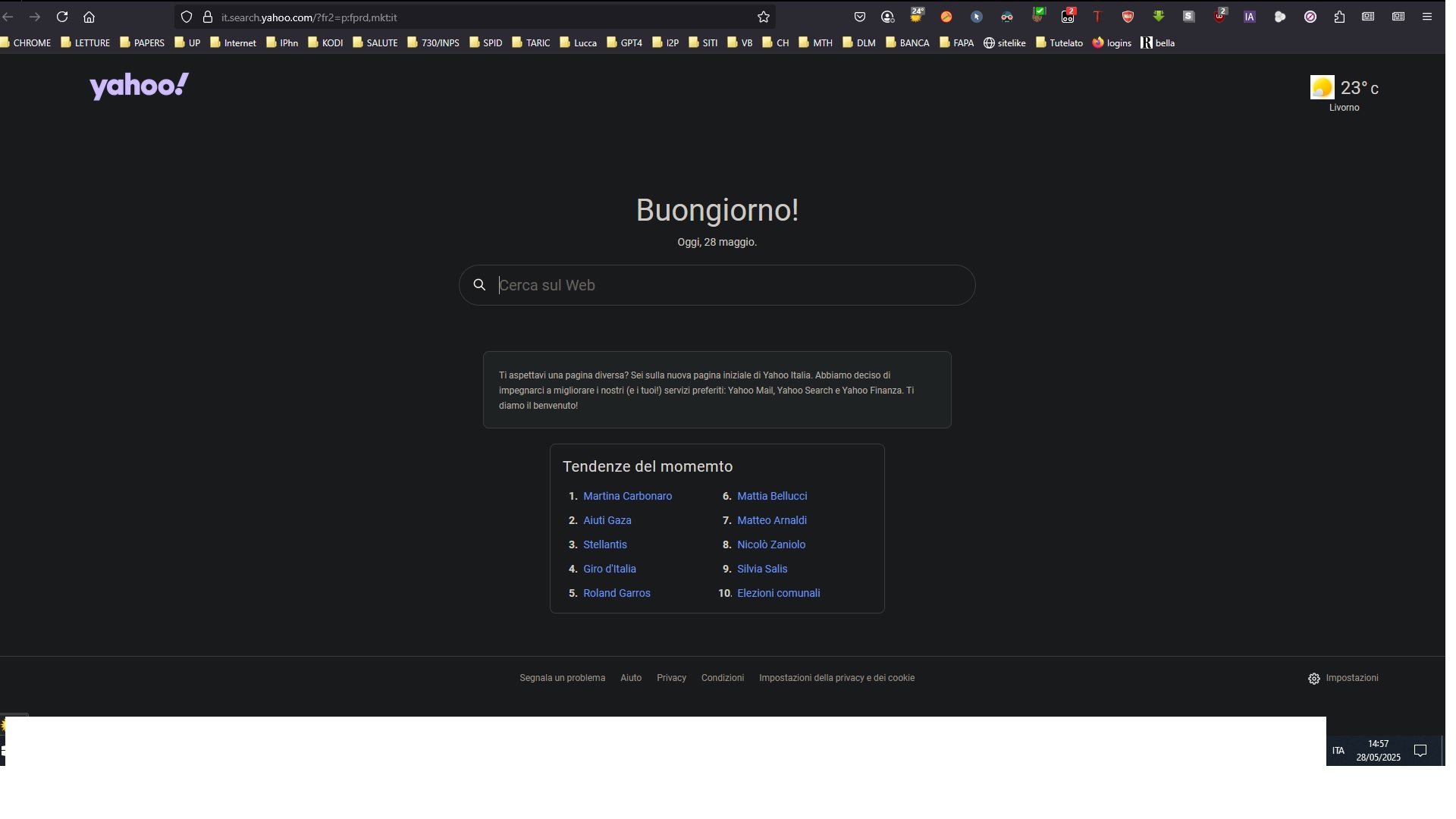
Task: Open the Firefox hamburger menu
Action: [1427, 17]
